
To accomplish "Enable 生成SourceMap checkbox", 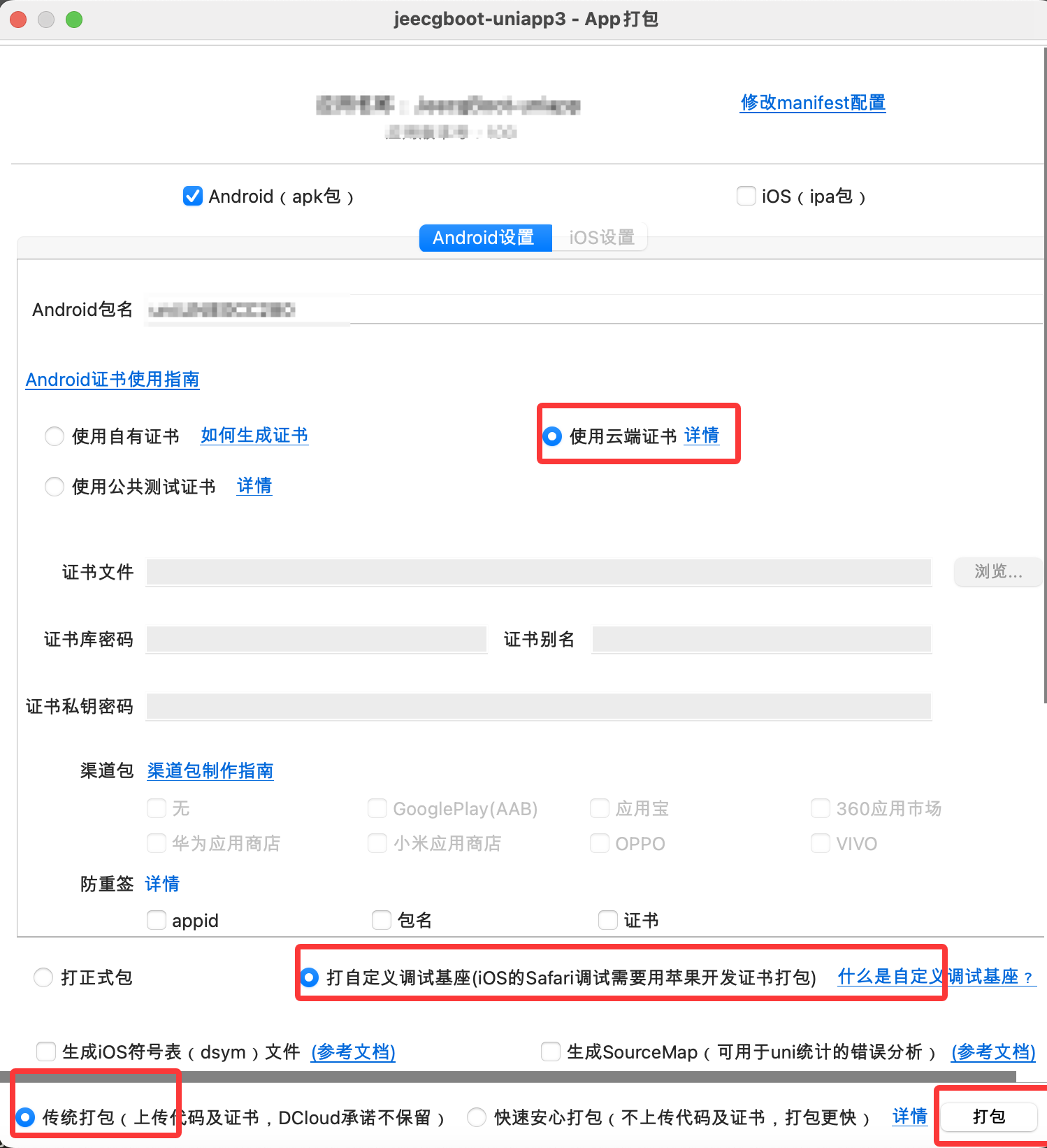I will tap(551, 1052).
